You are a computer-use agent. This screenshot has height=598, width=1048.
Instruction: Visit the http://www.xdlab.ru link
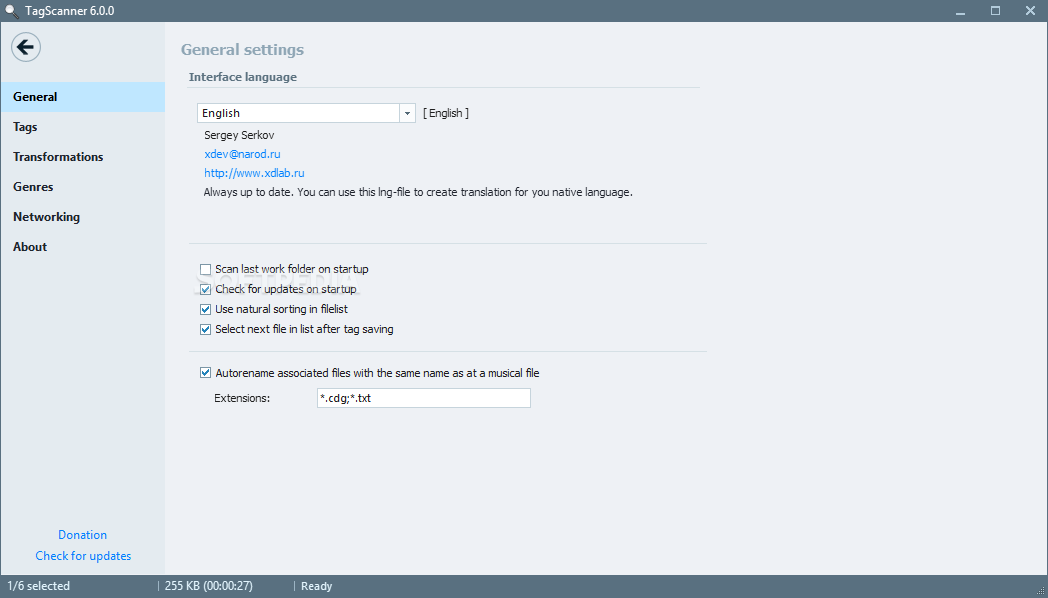(x=254, y=173)
